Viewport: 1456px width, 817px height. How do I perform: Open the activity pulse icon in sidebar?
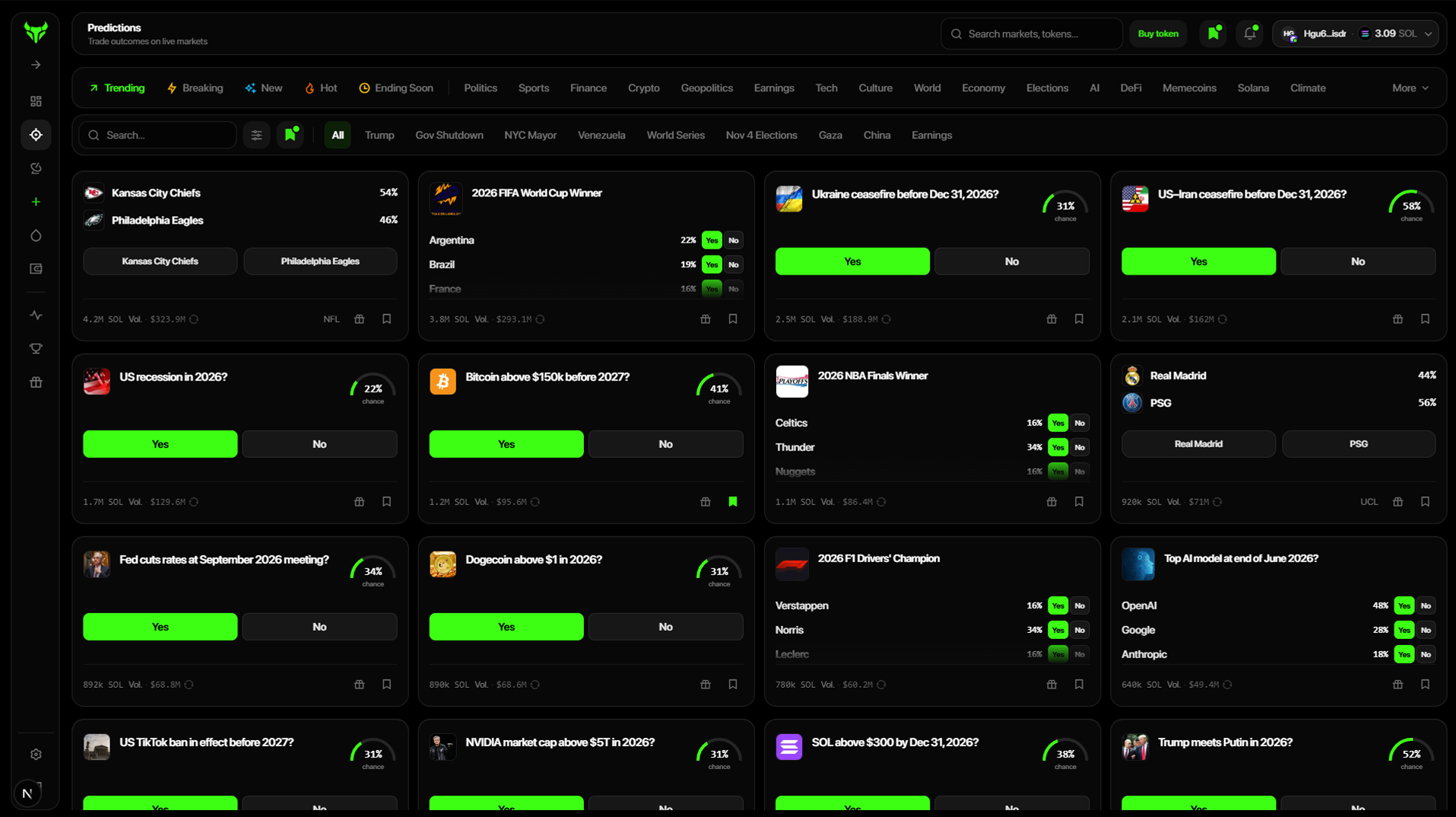pos(36,315)
